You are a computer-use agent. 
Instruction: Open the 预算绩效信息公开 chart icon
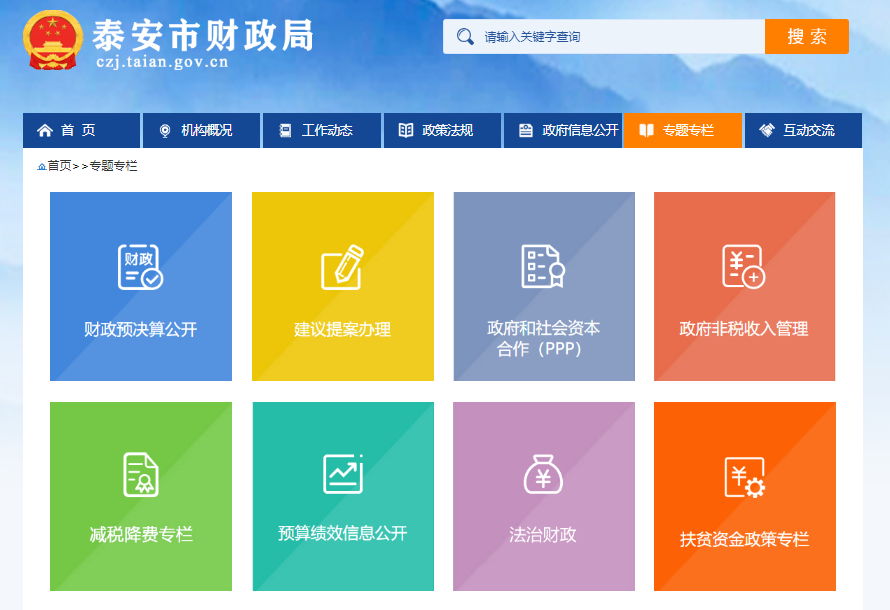tap(343, 473)
